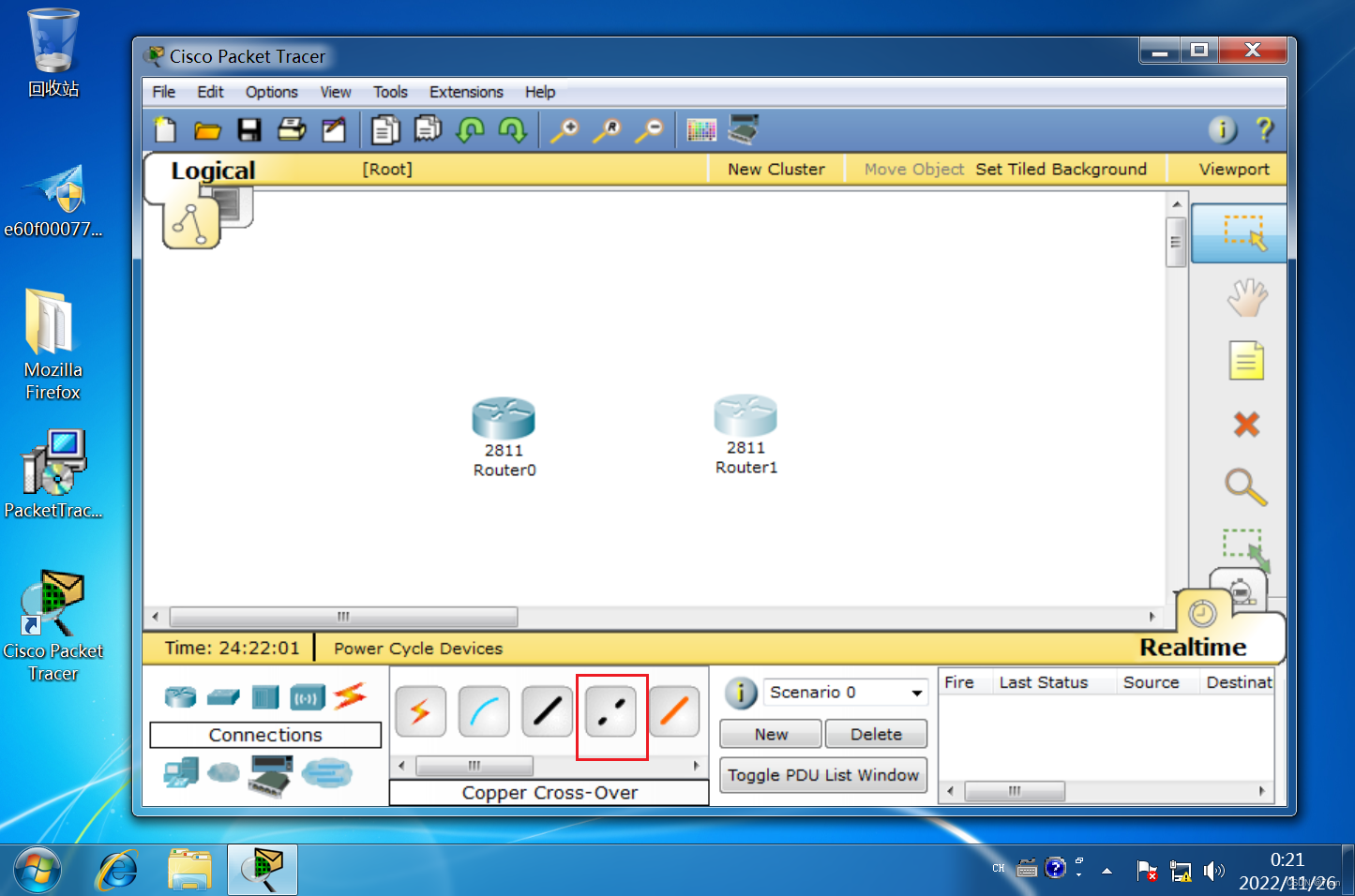Open the custom devices dialog icon
This screenshot has height=896, width=1355.
click(x=744, y=129)
